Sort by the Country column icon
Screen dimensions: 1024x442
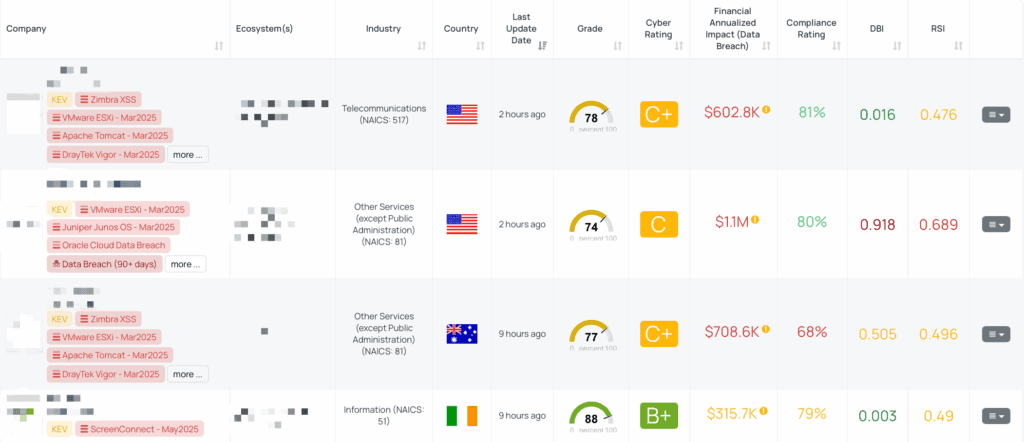tap(481, 46)
